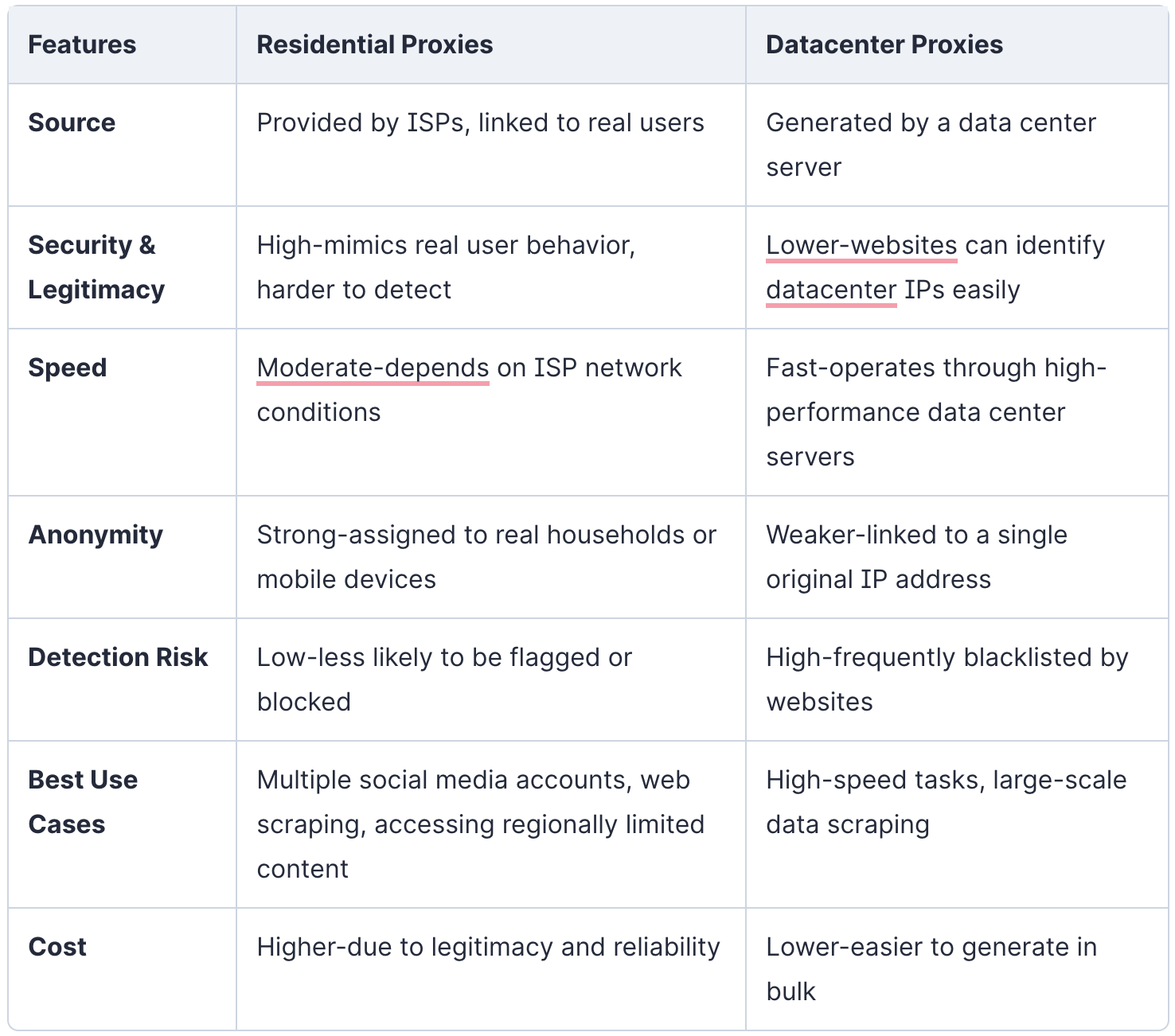1175x1036 pixels.
Task: Click the Detection Risk row label
Action: (118, 657)
